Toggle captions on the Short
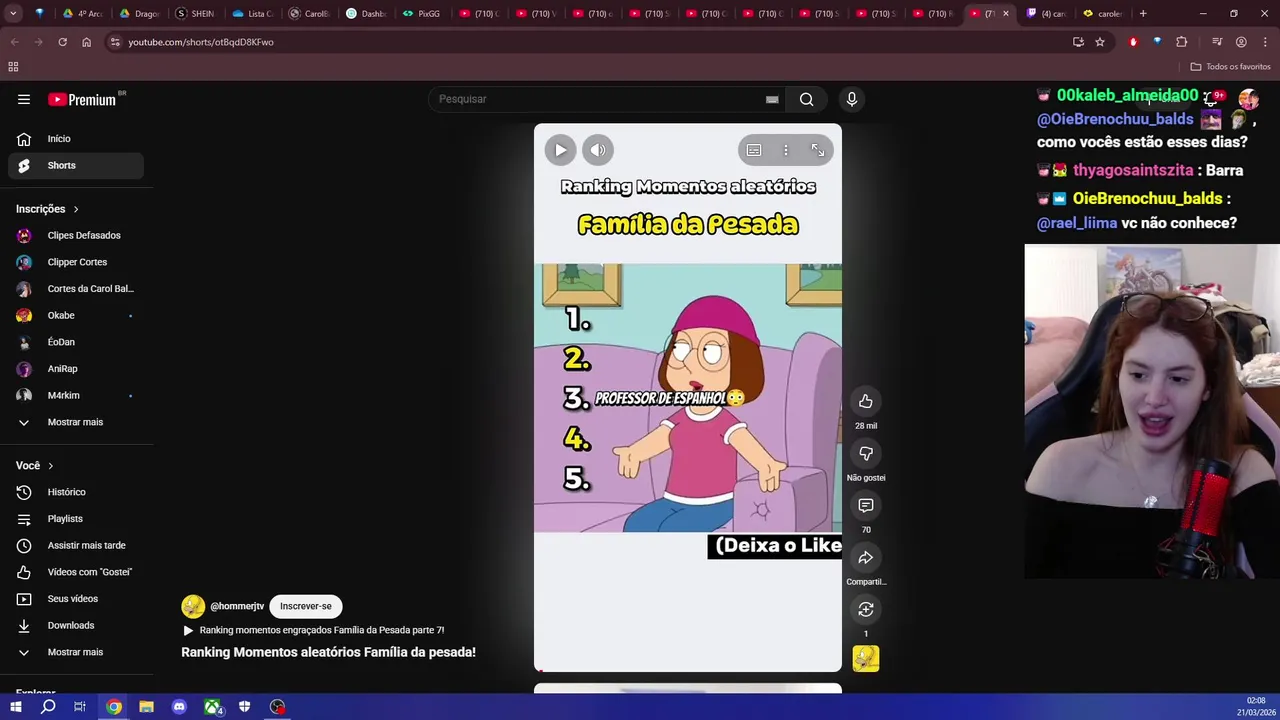The image size is (1280, 720). [754, 150]
